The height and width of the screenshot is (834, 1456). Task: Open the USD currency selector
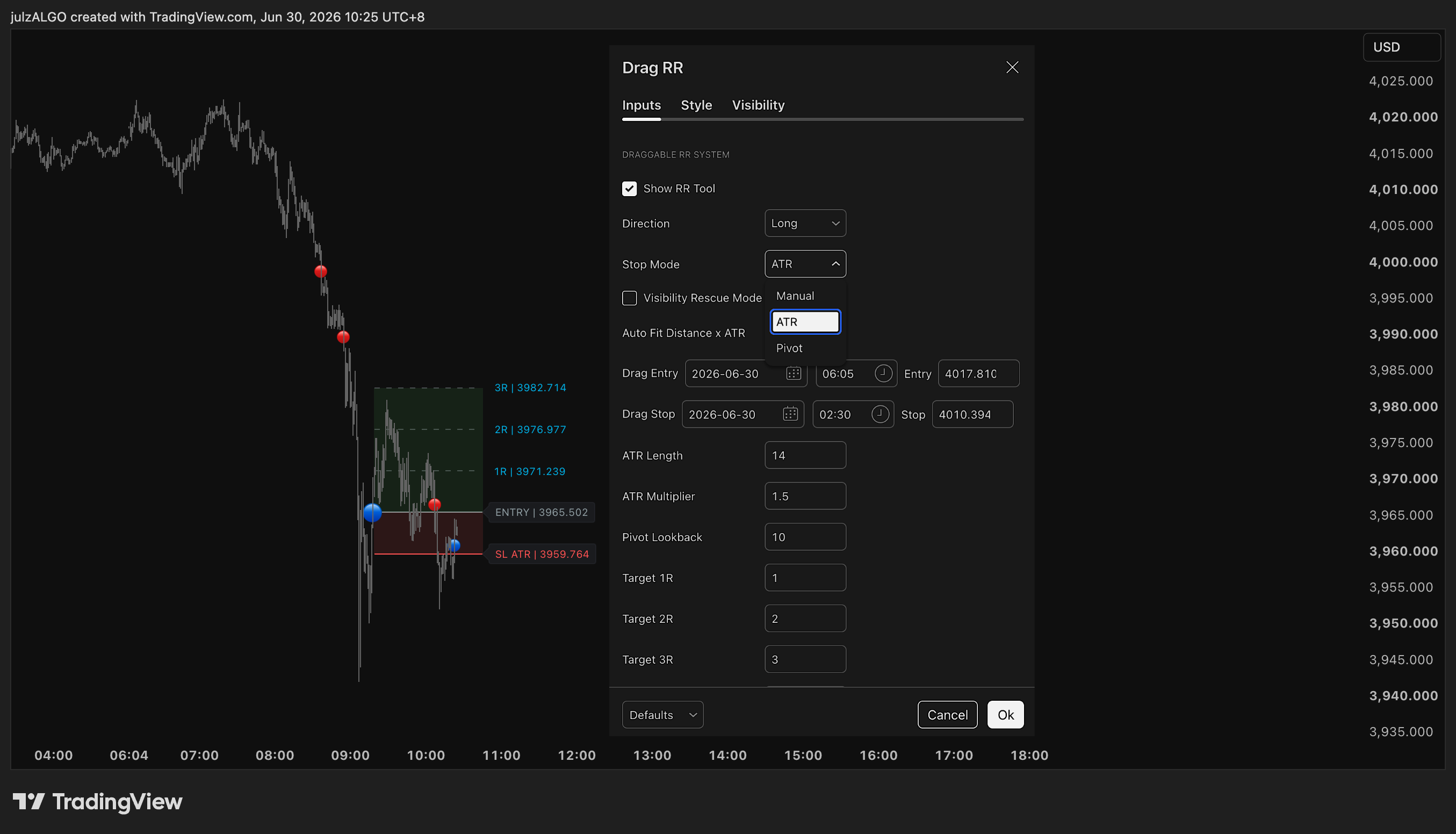(1401, 47)
